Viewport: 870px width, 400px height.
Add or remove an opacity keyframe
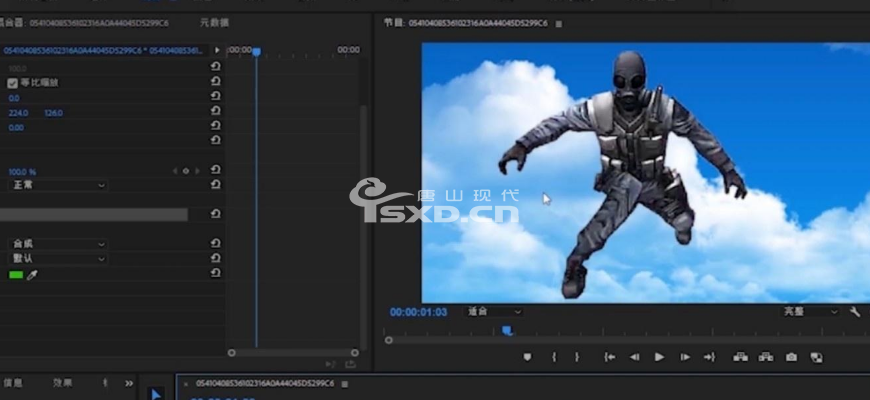point(186,171)
